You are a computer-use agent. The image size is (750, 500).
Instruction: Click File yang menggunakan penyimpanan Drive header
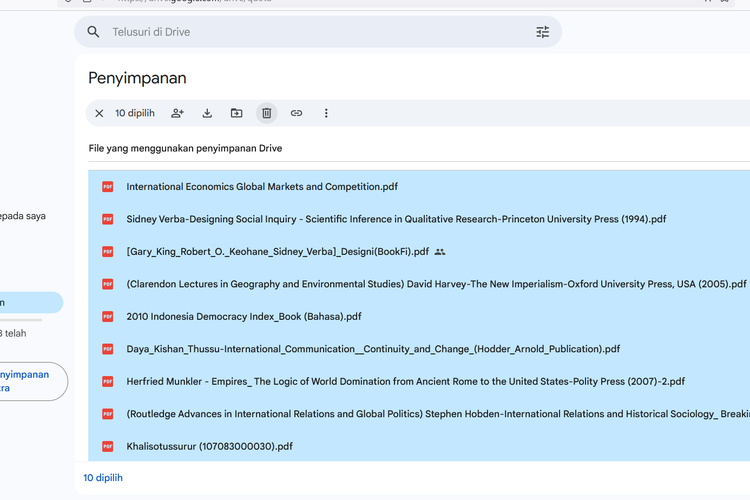(185, 148)
